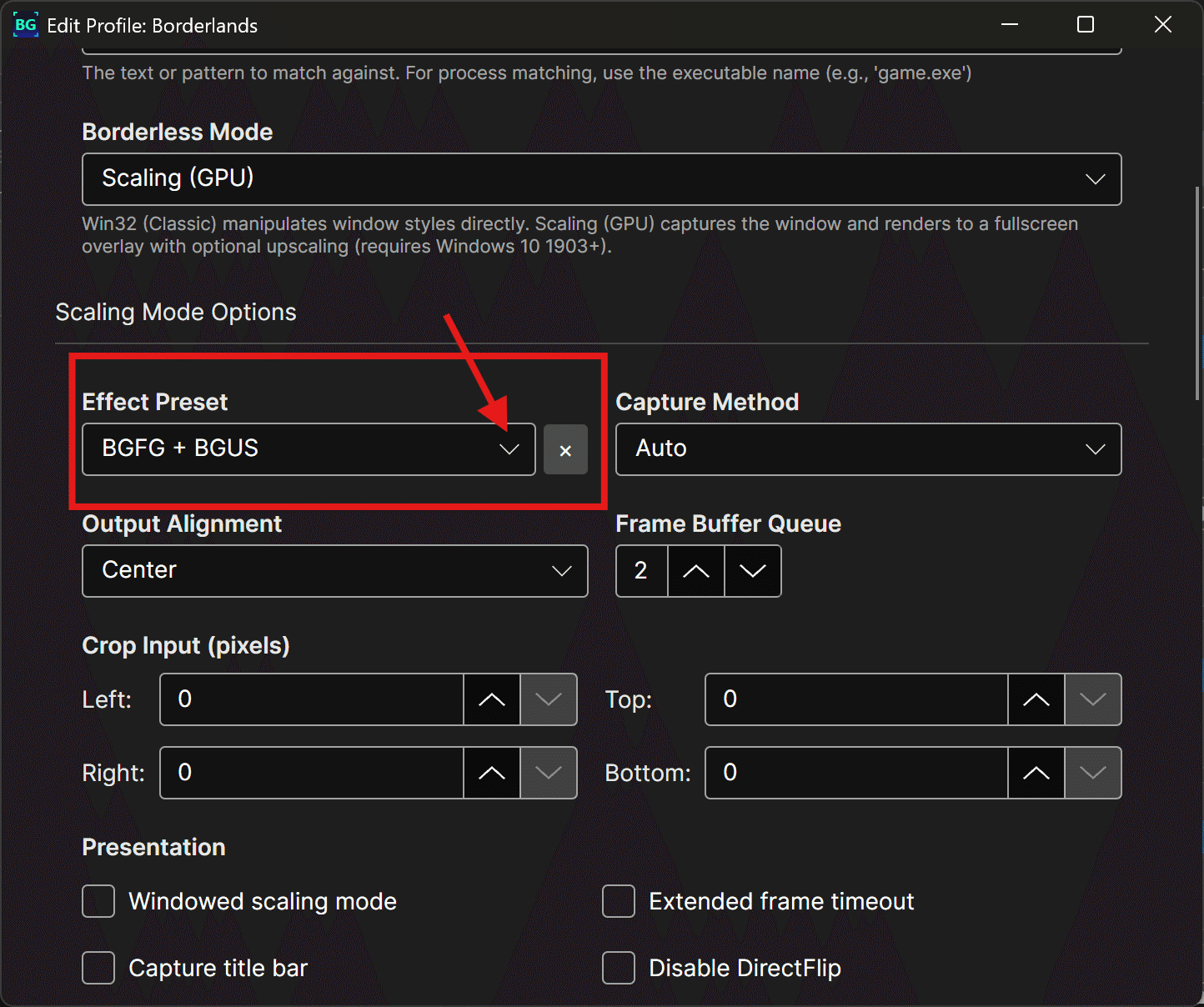
Task: Enable Capture title bar checkbox
Action: [98, 968]
